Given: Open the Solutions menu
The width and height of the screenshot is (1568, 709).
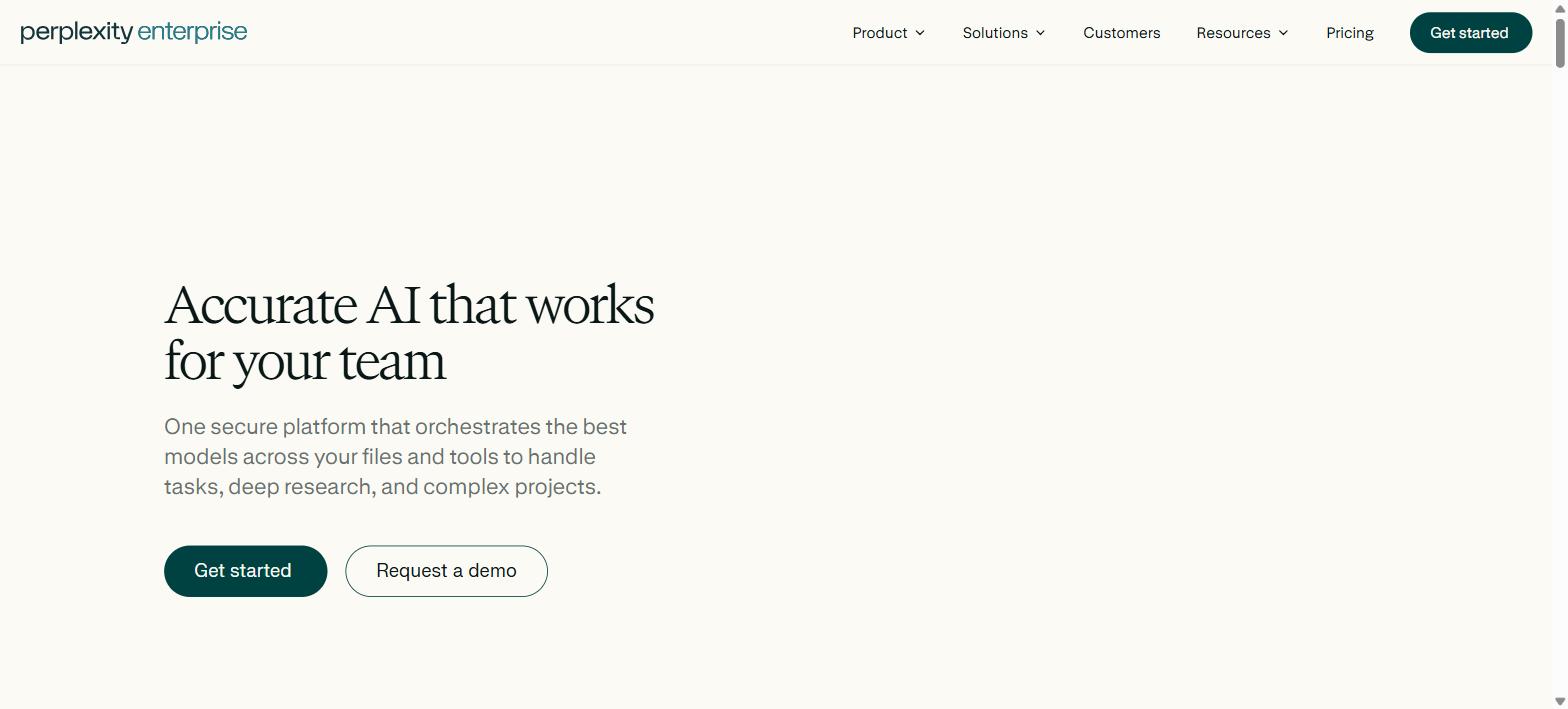Looking at the screenshot, I should pos(1004,33).
